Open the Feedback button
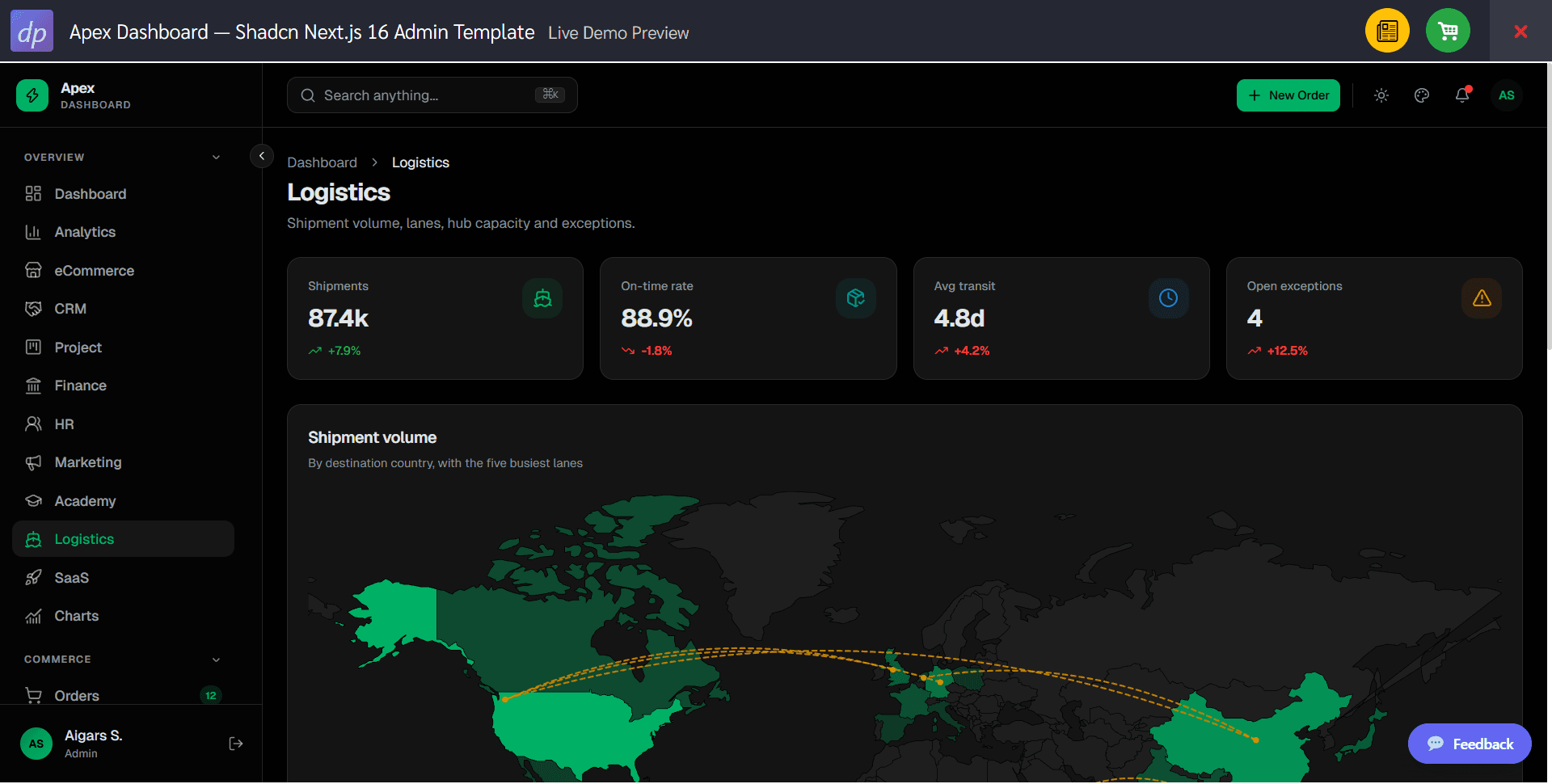Viewport: 1552px width, 784px height. pos(1470,744)
